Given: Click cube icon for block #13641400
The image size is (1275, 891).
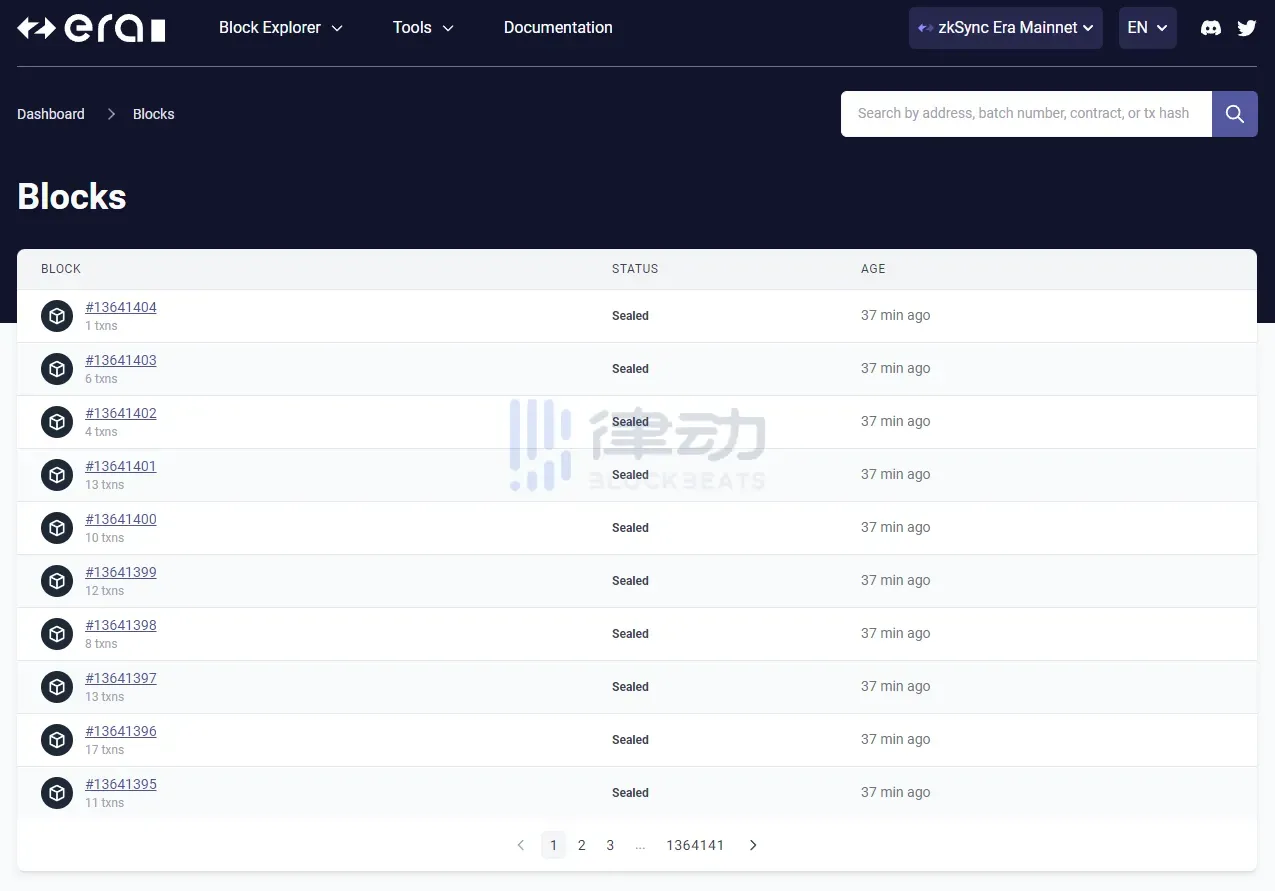Looking at the screenshot, I should click(57, 528).
